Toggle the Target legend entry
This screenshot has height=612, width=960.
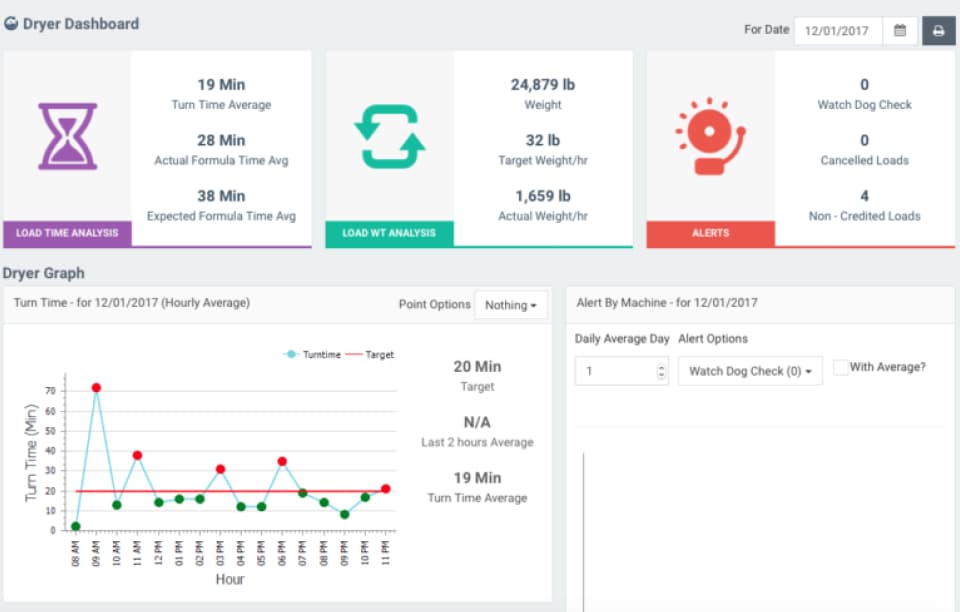370,354
